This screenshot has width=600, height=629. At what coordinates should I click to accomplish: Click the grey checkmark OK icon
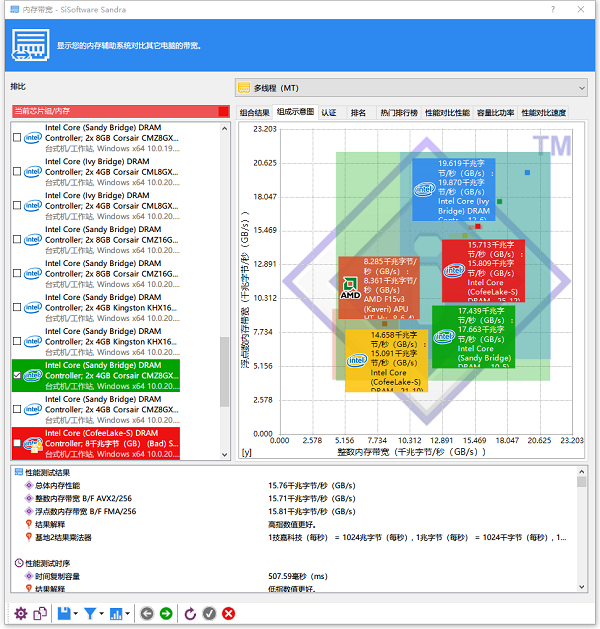(x=209, y=613)
